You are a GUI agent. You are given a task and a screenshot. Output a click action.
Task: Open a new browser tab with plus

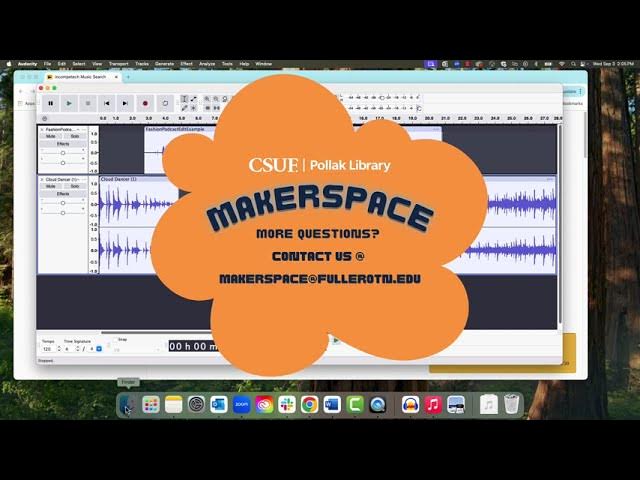[x=128, y=77]
